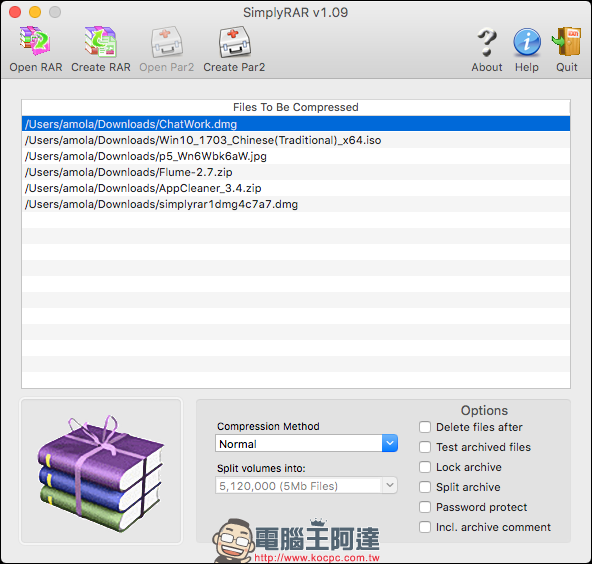Select AppCleaner_3.4.zip in the list
This screenshot has width=592, height=564.
pyautogui.click(x=296, y=188)
